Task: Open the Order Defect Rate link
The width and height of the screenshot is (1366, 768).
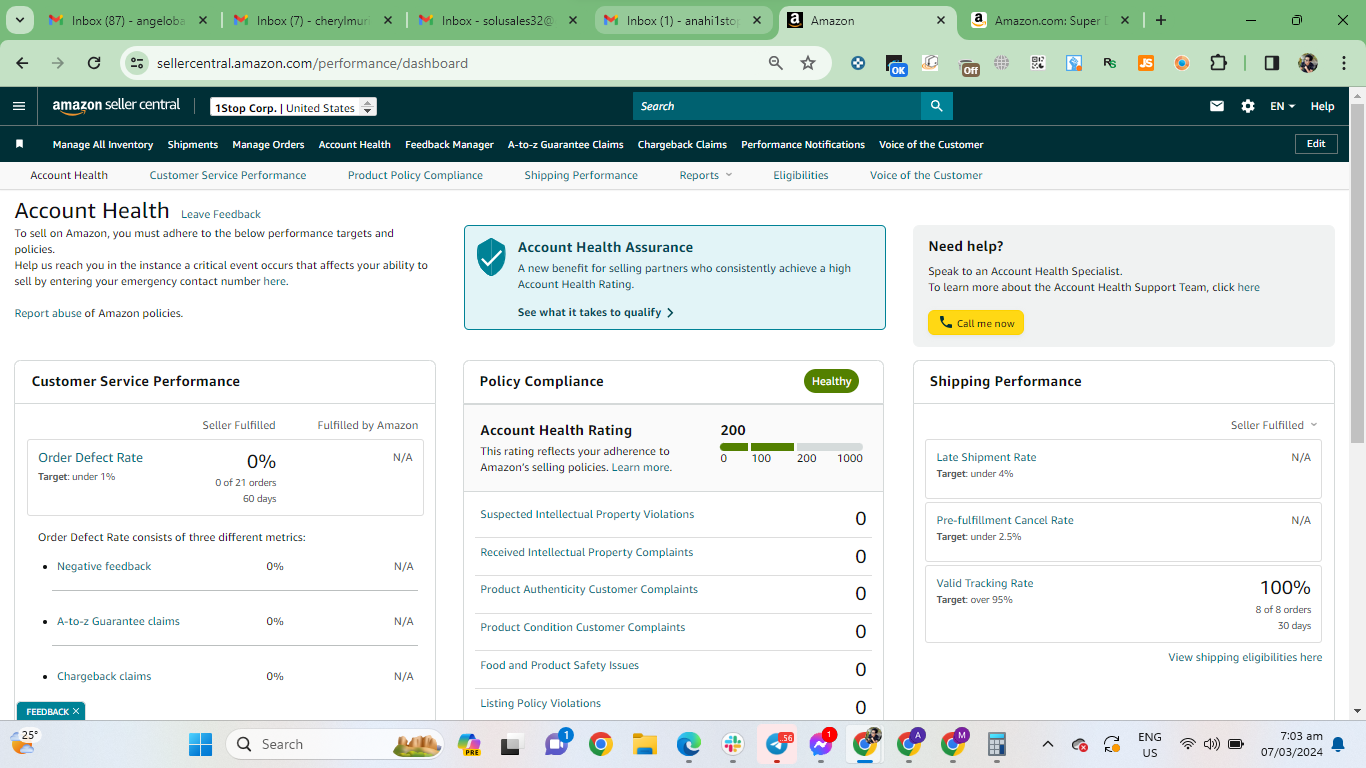Action: pyautogui.click(x=90, y=457)
